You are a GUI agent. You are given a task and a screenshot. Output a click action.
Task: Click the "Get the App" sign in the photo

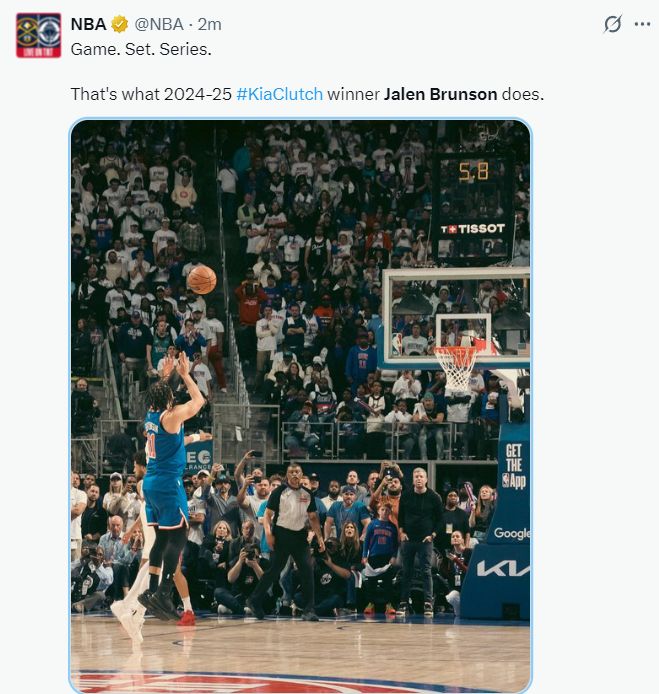click(x=514, y=466)
